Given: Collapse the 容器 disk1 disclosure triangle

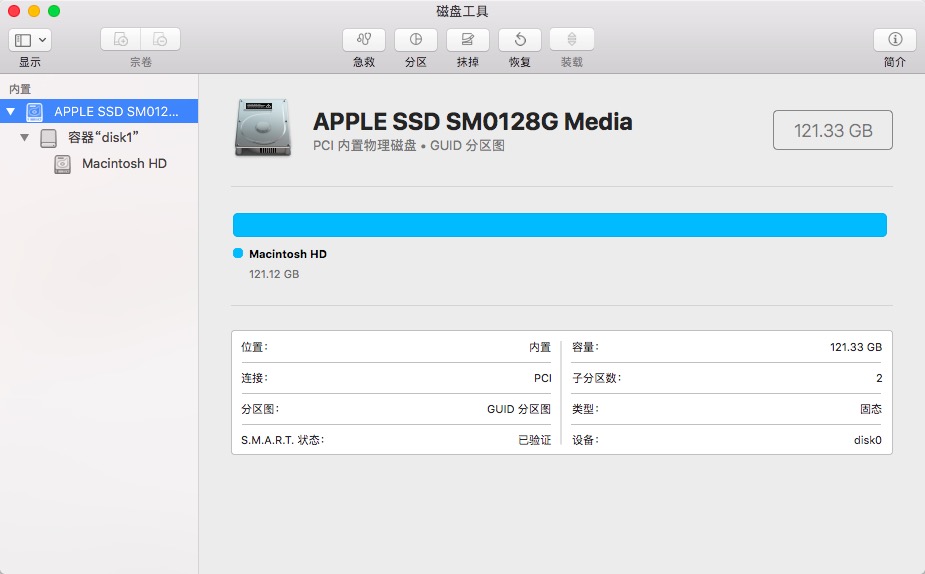Looking at the screenshot, I should [x=24, y=138].
